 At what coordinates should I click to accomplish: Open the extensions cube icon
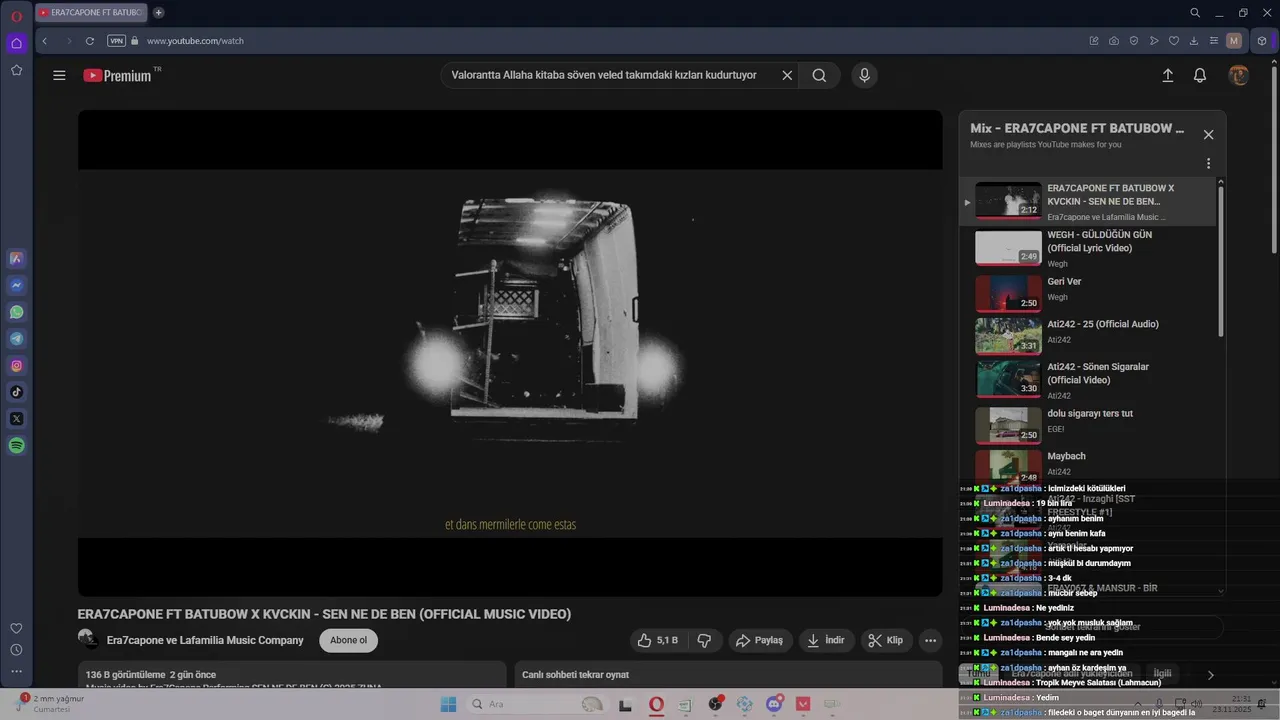point(1262,41)
